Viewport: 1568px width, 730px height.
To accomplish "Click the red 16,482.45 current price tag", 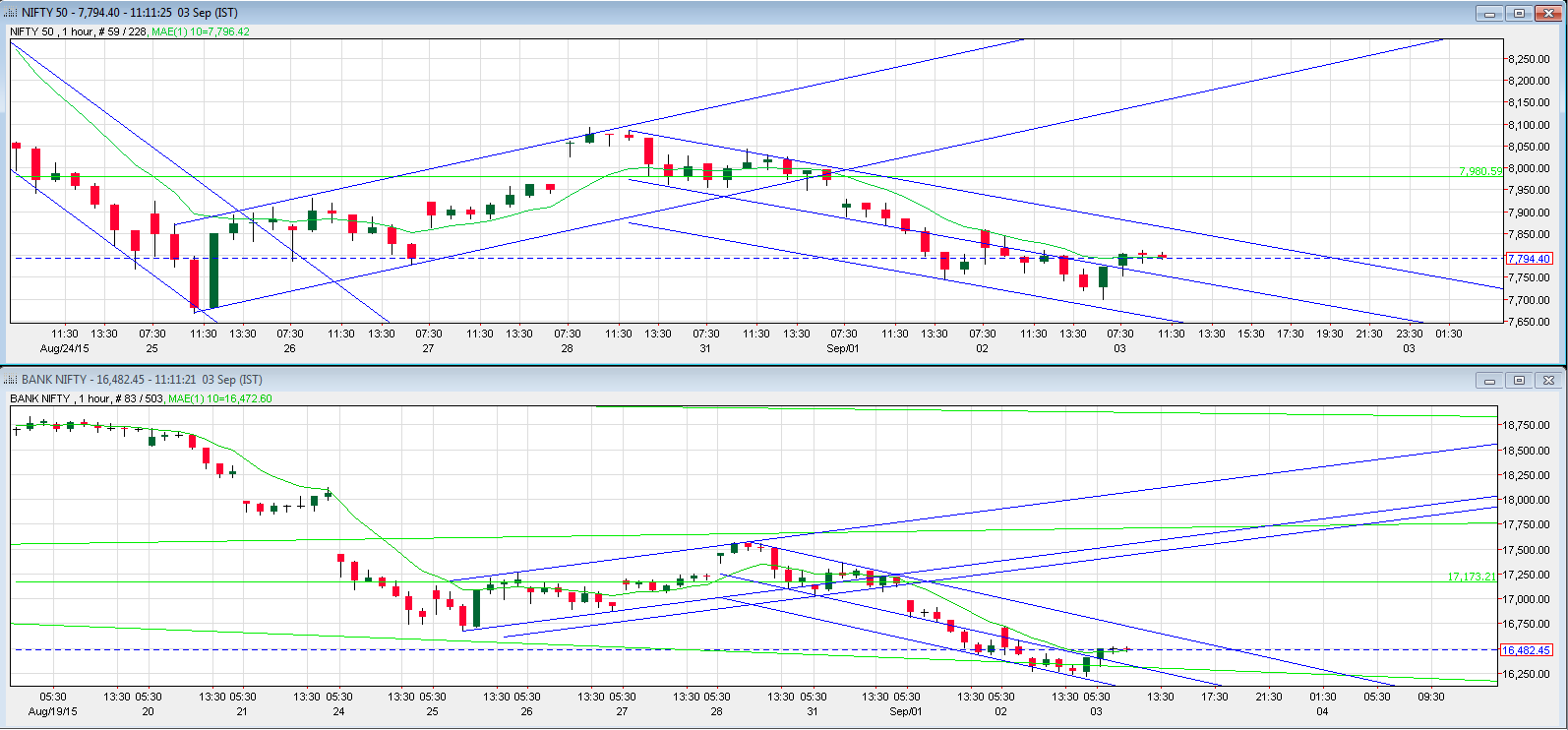I will (1526, 650).
